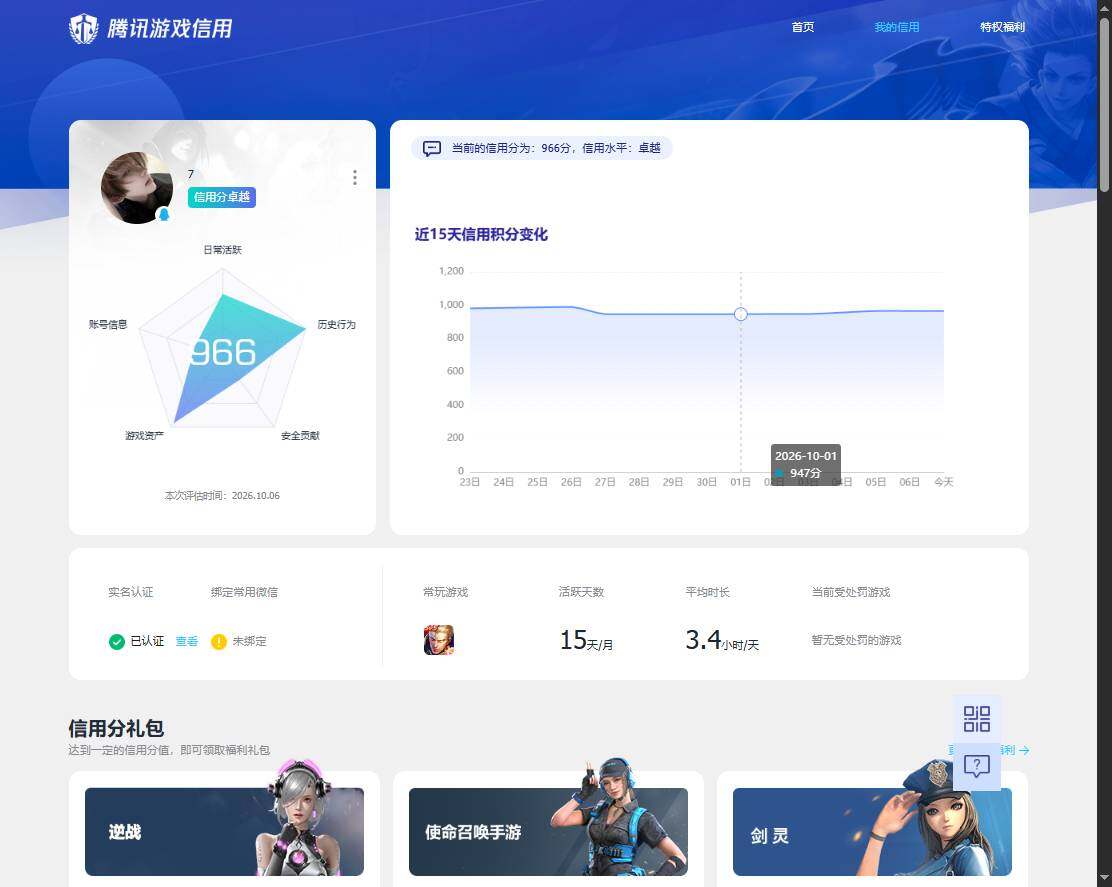Click the chart data point marker on 01日

[740, 314]
